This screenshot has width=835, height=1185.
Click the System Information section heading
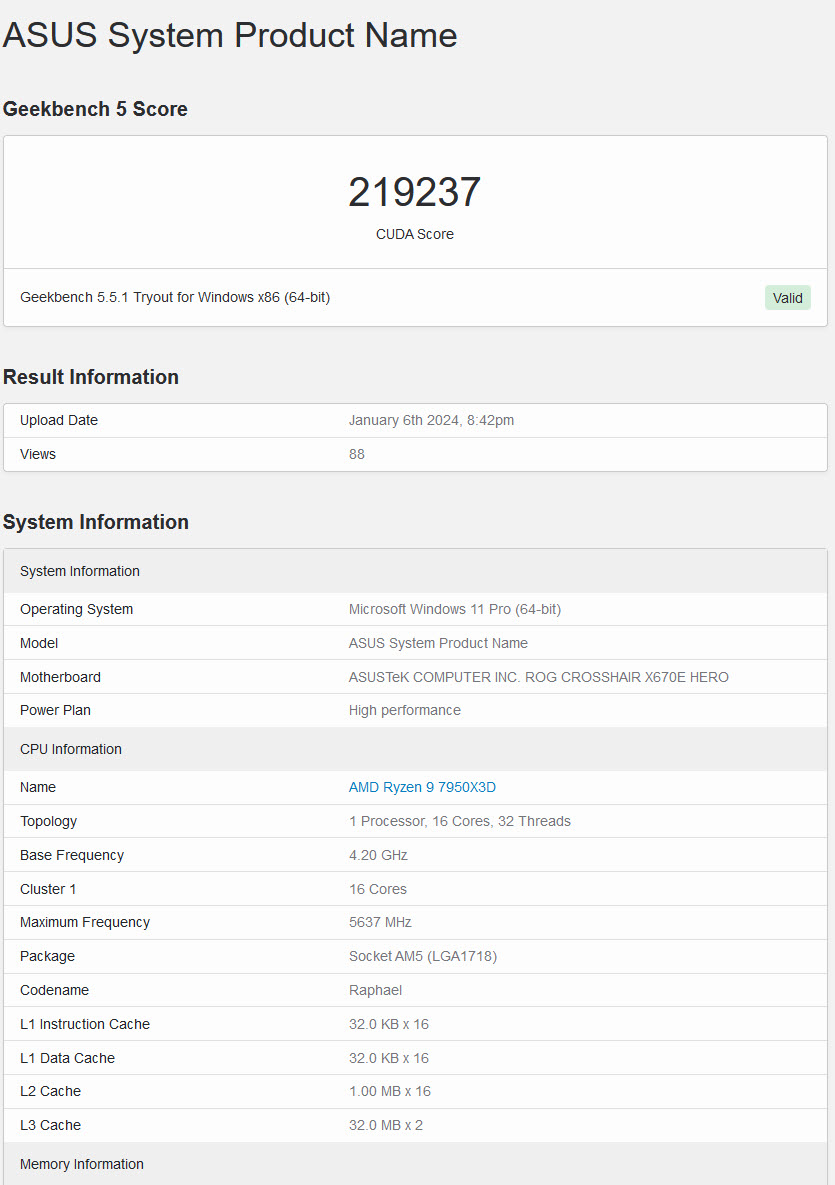coord(96,522)
